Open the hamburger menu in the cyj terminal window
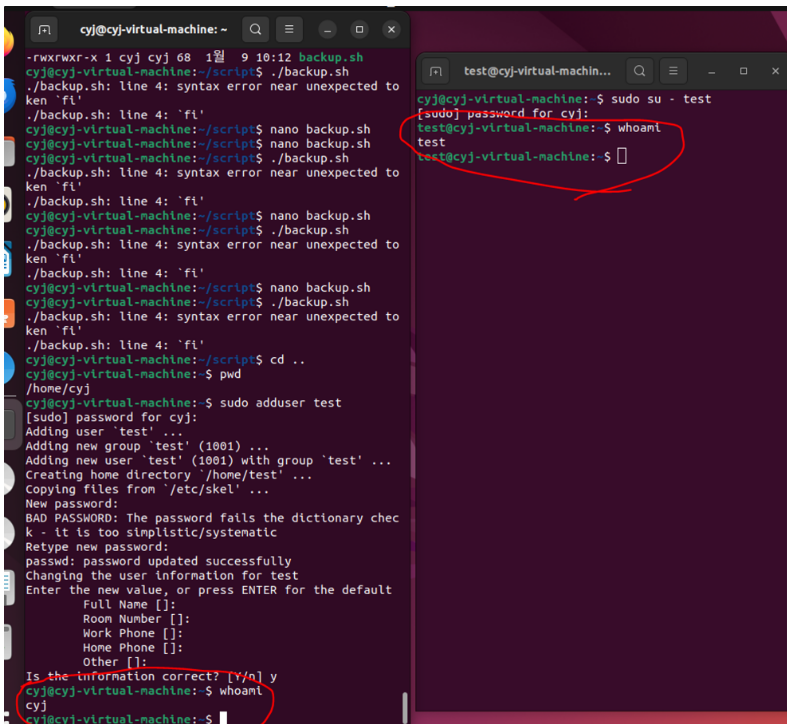The width and height of the screenshot is (787, 724). point(289,30)
